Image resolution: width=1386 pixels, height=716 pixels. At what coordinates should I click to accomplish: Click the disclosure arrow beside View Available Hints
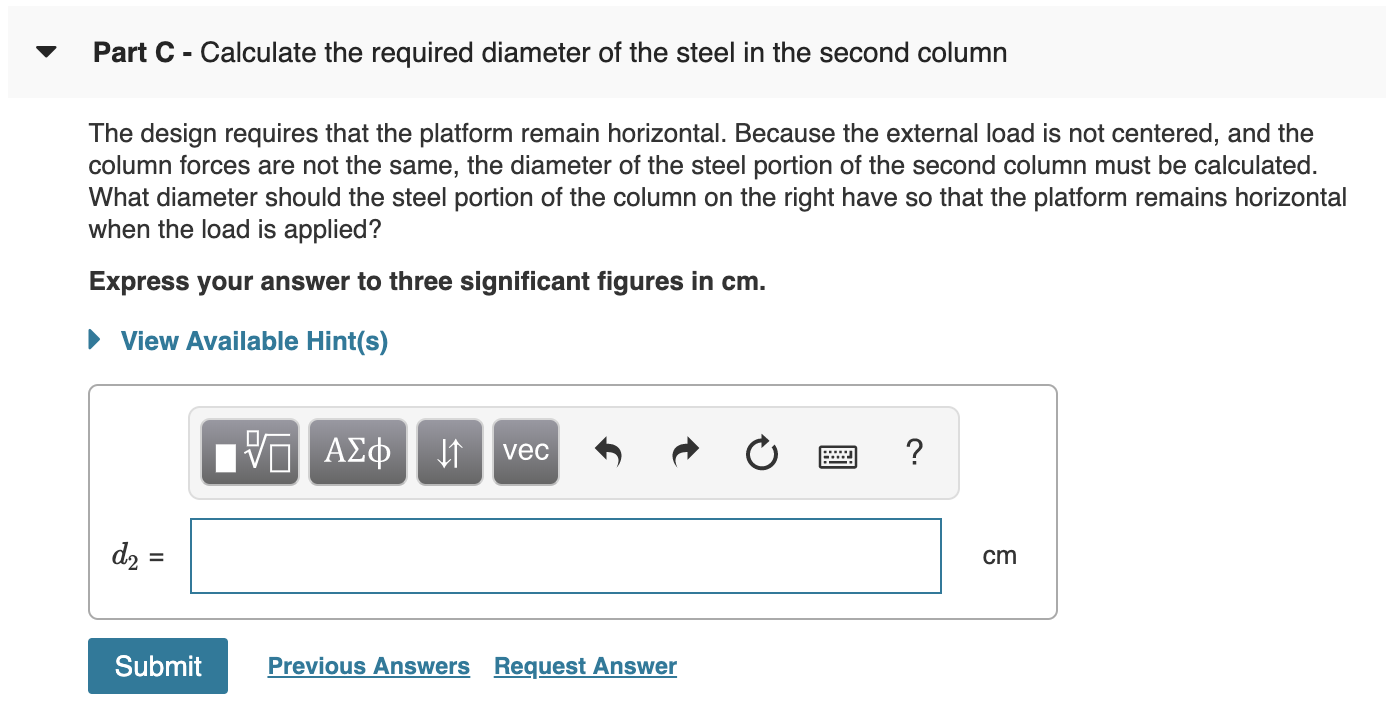click(x=95, y=340)
